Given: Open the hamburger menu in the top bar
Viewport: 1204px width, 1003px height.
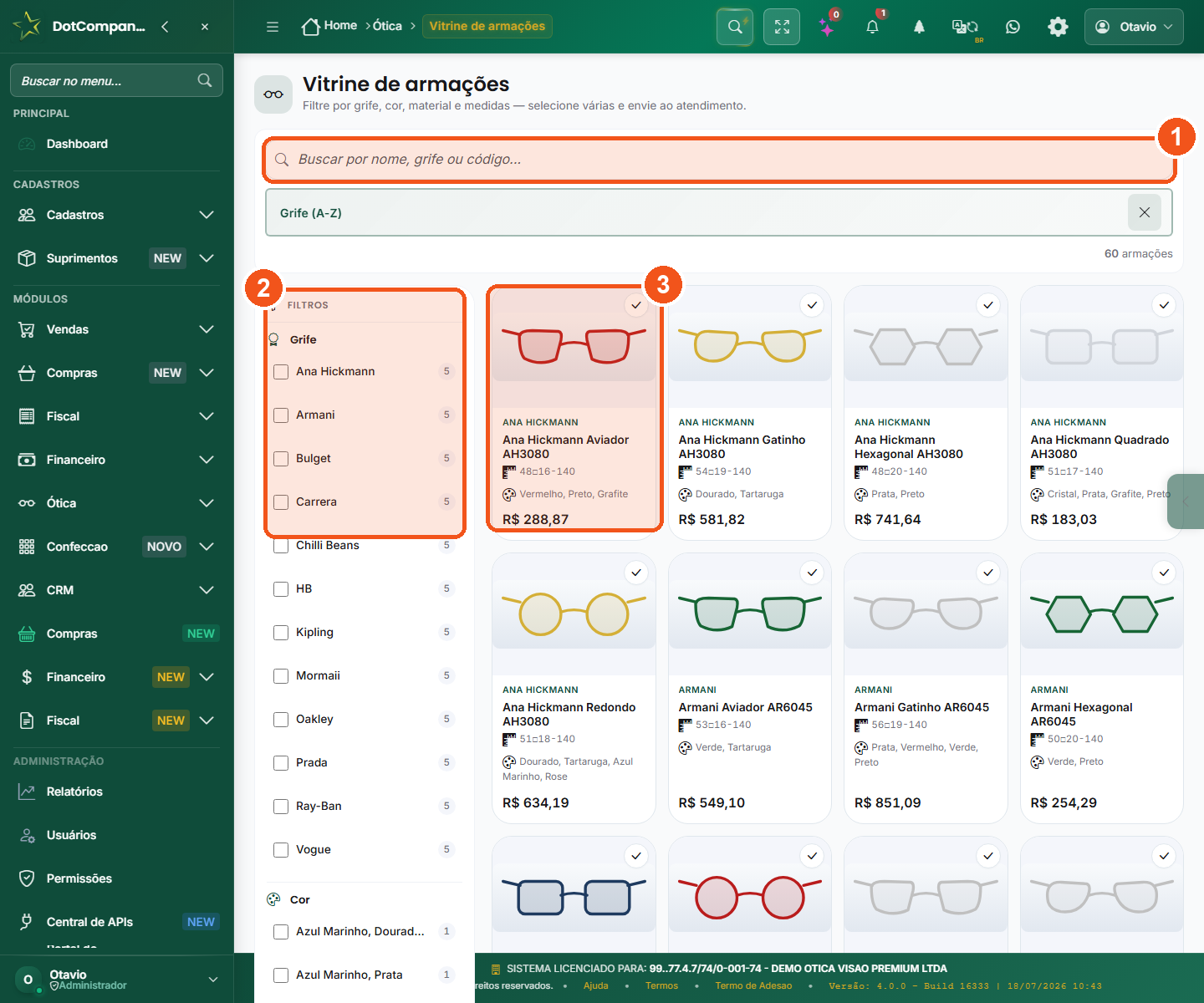Looking at the screenshot, I should [273, 27].
